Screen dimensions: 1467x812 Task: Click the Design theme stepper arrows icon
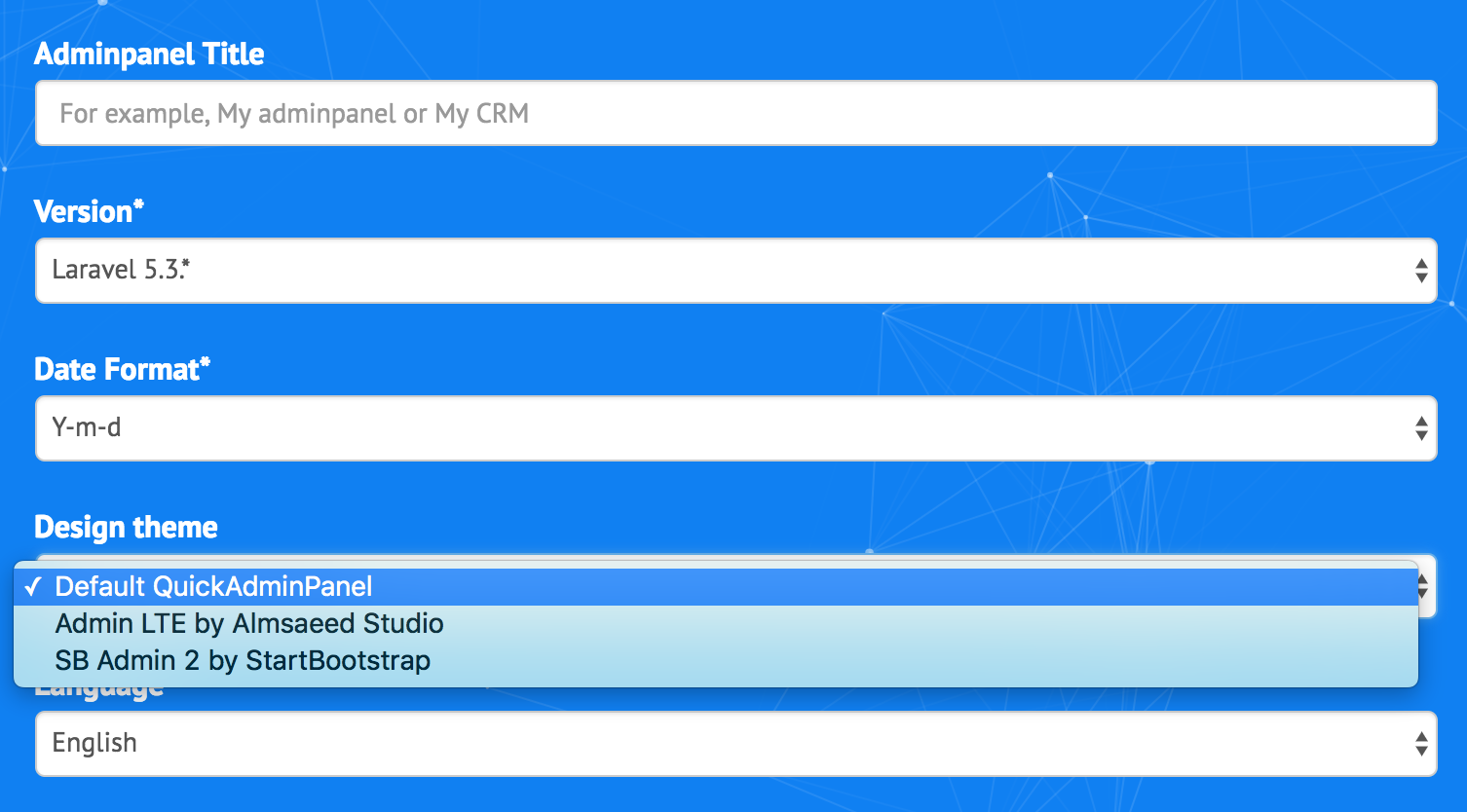[x=1420, y=586]
